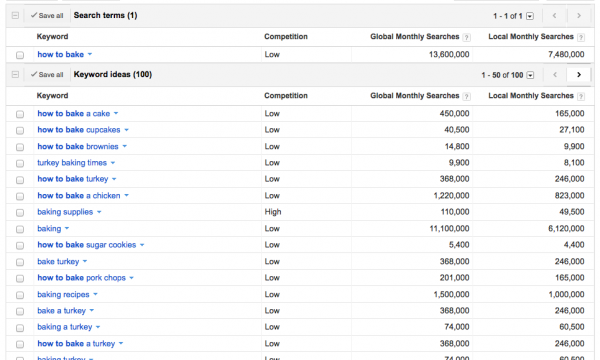Screen dimensions: 600x360
Task: Click Save all in Keyword ideas
Action: (x=47, y=75)
